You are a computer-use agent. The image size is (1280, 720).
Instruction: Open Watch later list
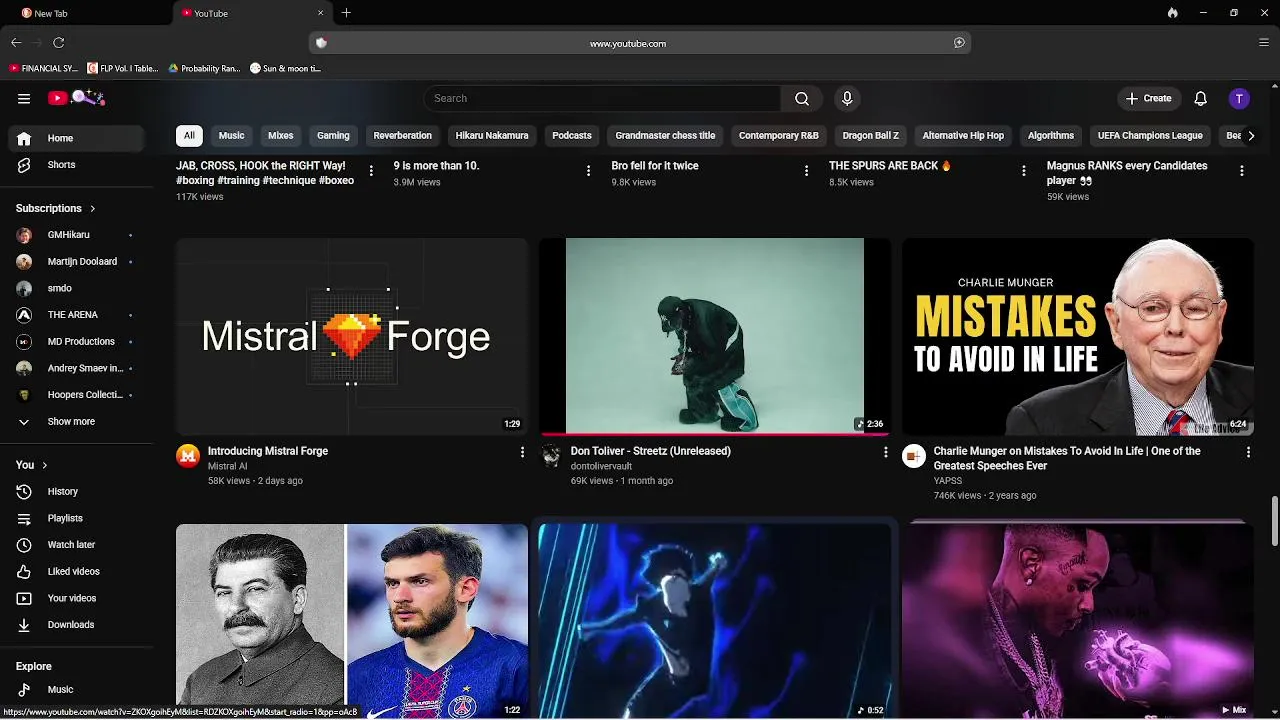tap(76, 545)
